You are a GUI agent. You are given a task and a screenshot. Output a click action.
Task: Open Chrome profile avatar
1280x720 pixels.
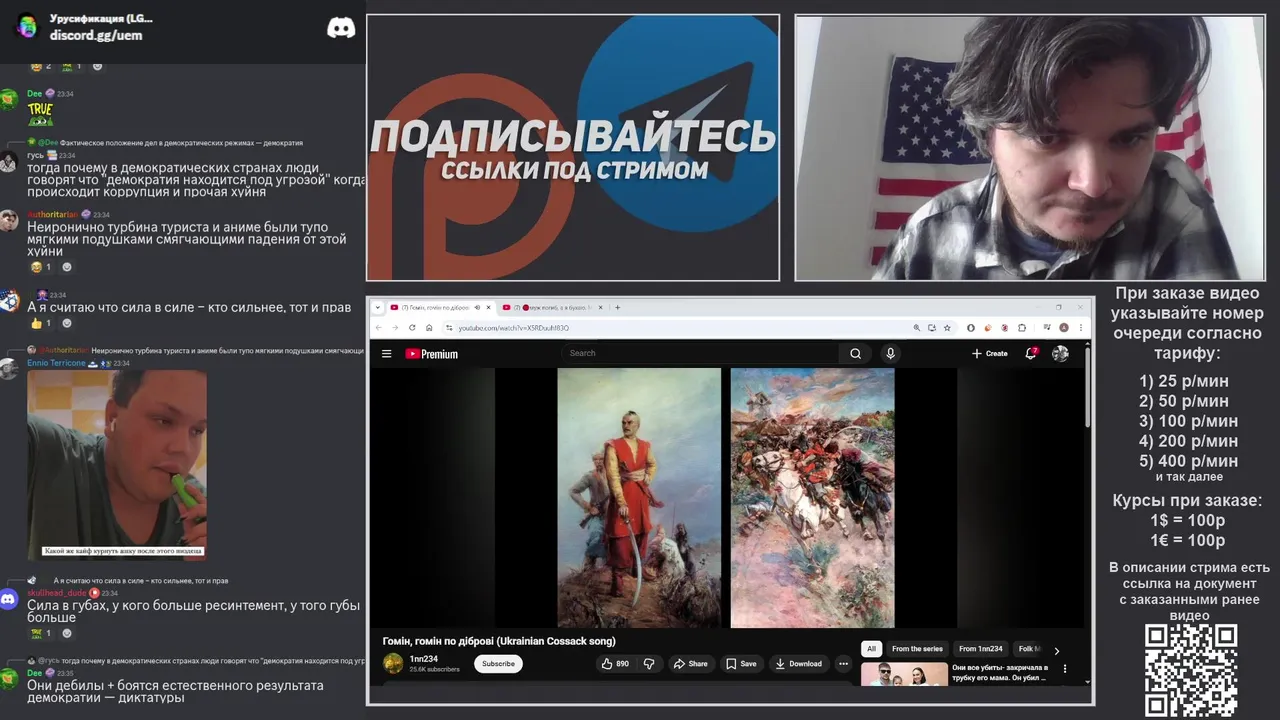(x=1064, y=327)
